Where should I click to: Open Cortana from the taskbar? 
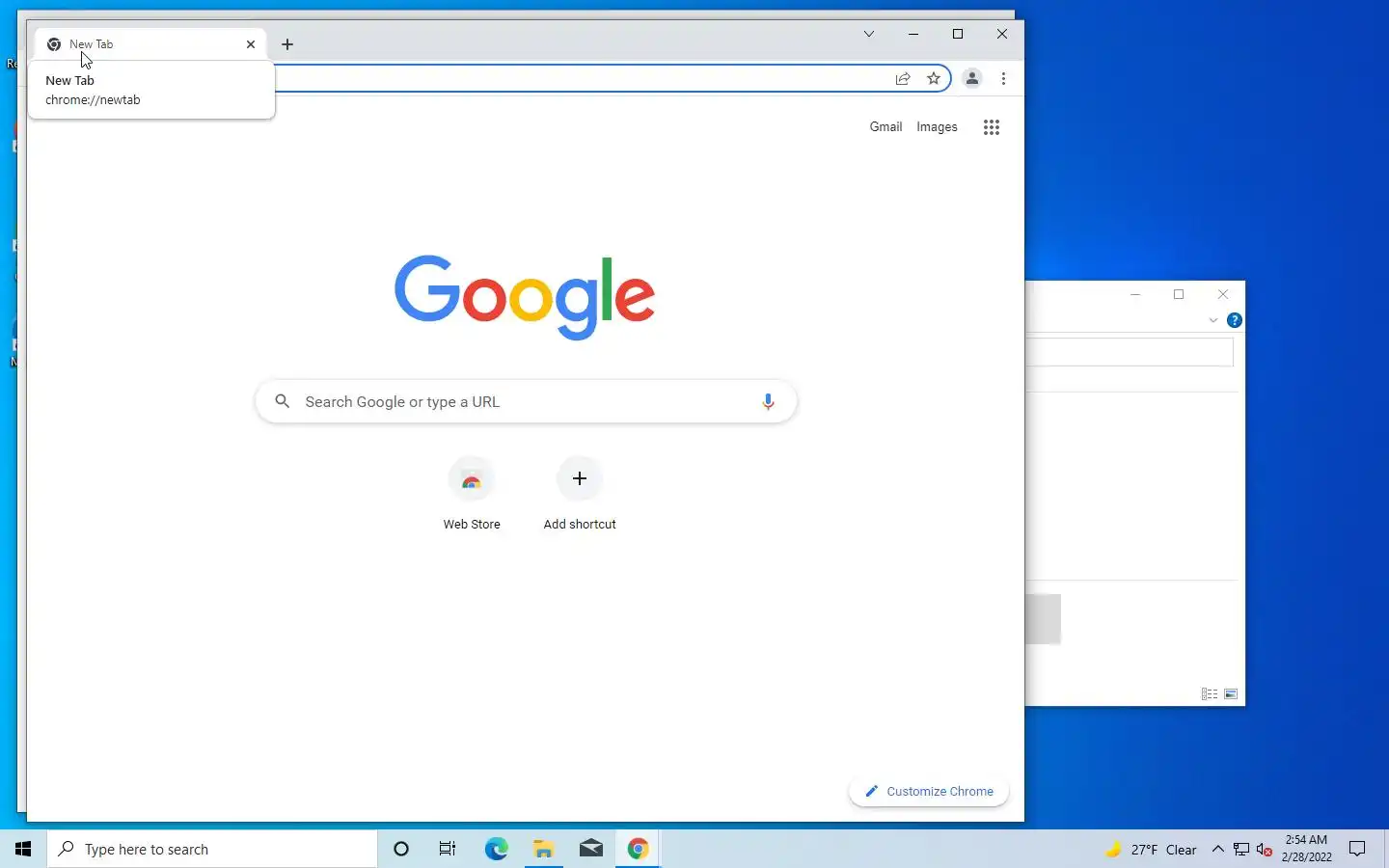click(x=401, y=849)
